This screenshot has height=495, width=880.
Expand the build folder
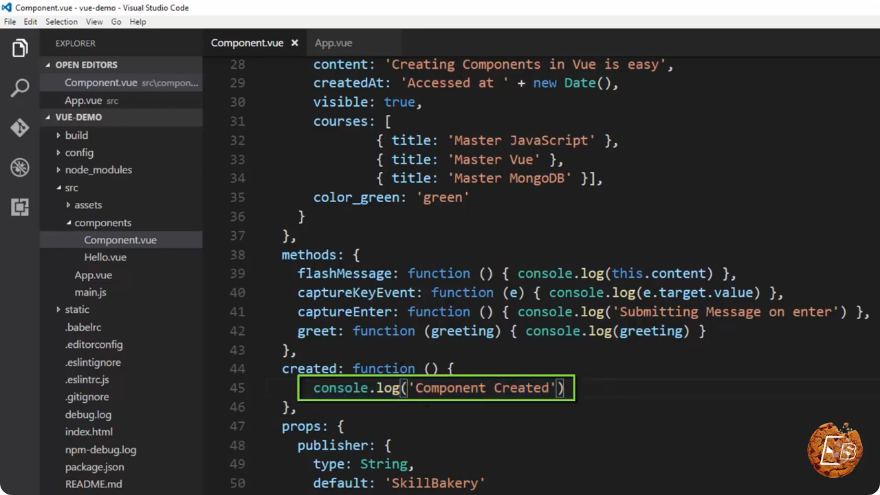76,135
